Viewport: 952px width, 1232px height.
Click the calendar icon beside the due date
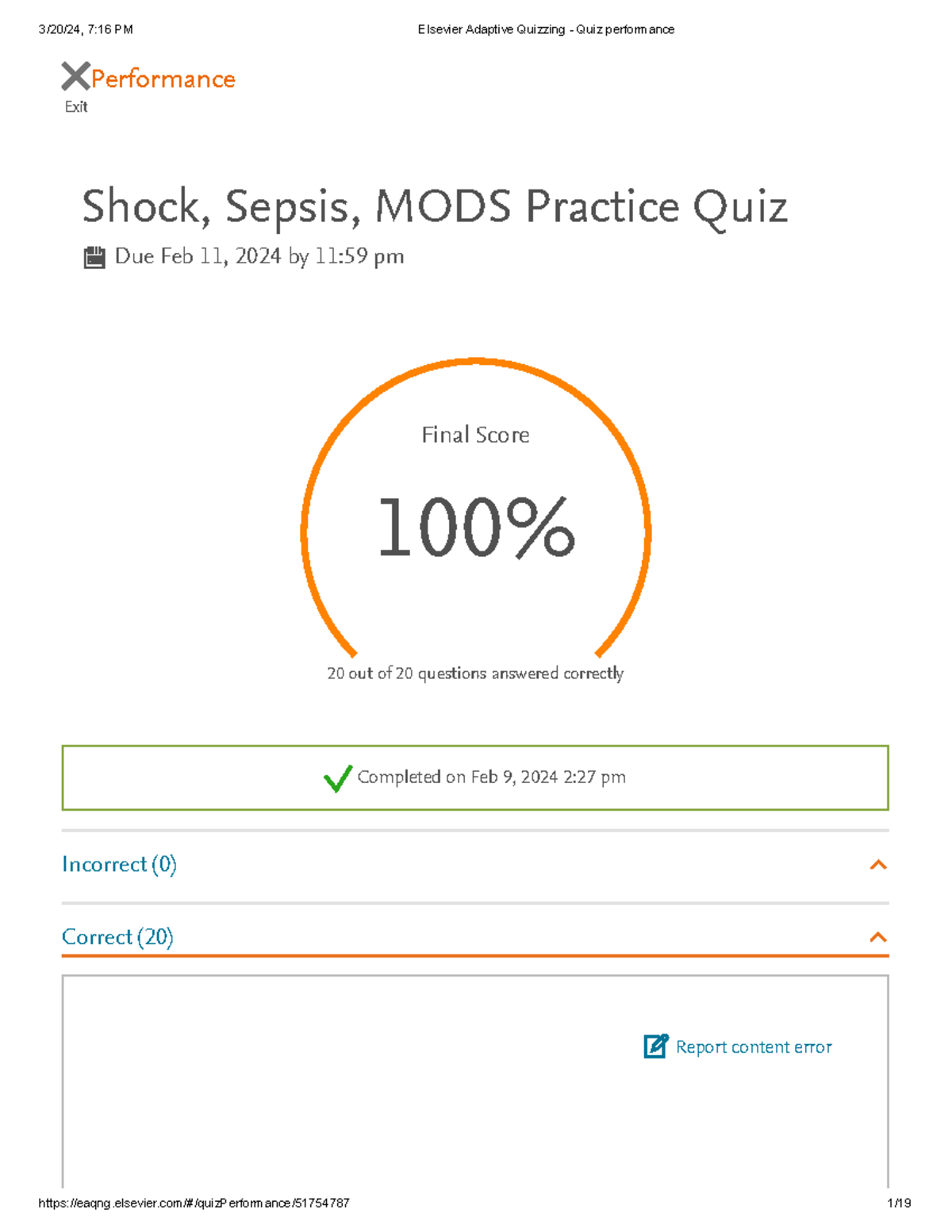click(x=95, y=255)
